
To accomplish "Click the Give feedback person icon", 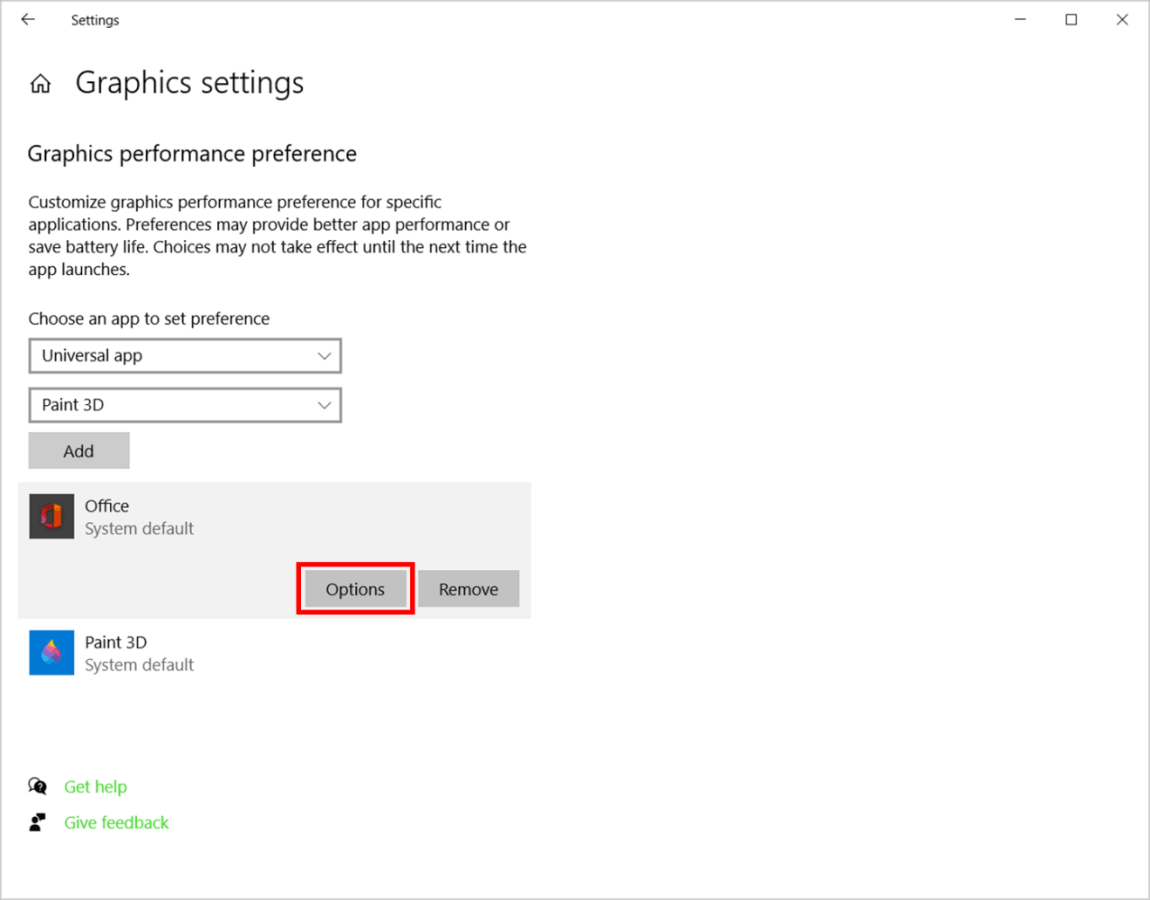I will pyautogui.click(x=37, y=822).
